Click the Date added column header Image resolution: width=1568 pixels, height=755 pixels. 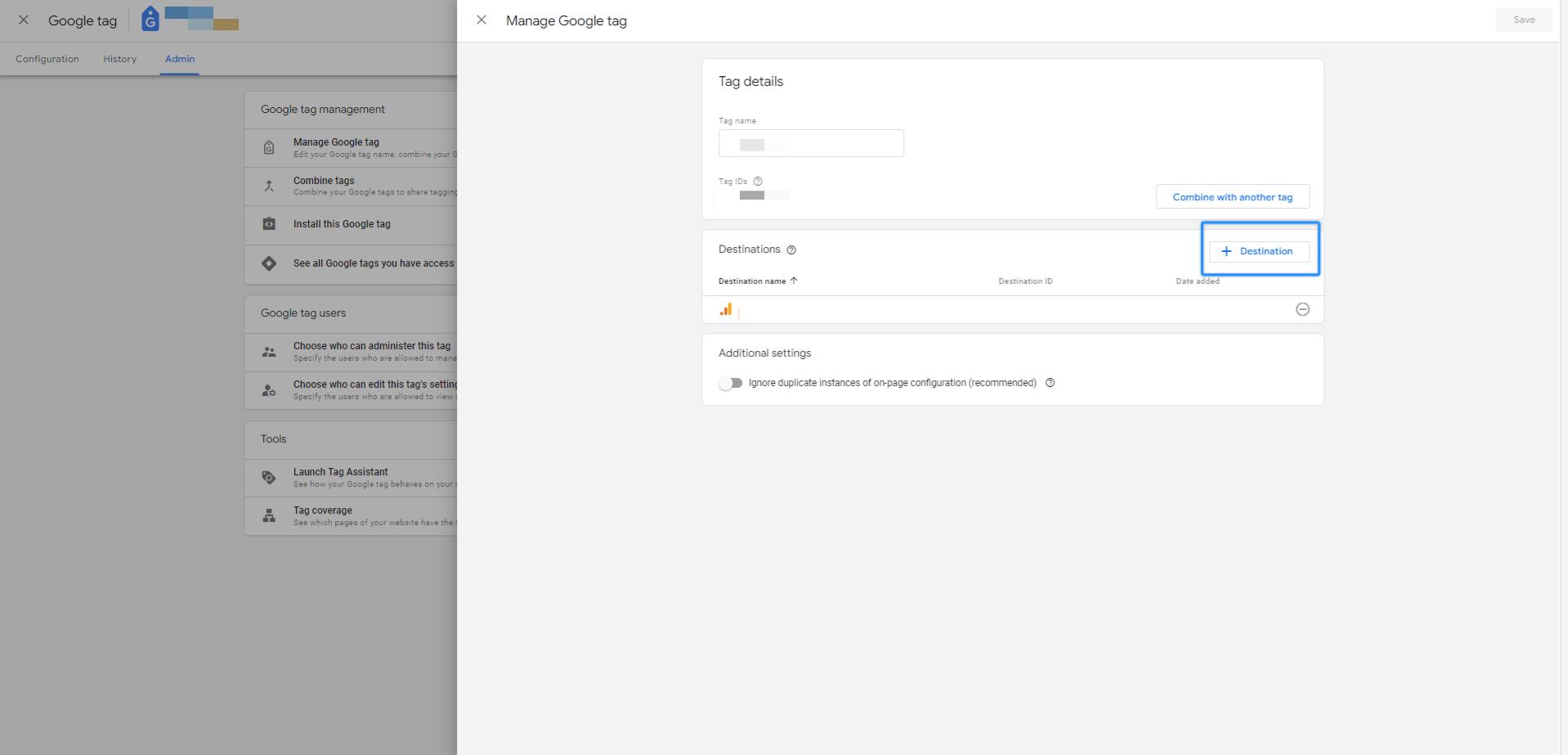click(1198, 281)
